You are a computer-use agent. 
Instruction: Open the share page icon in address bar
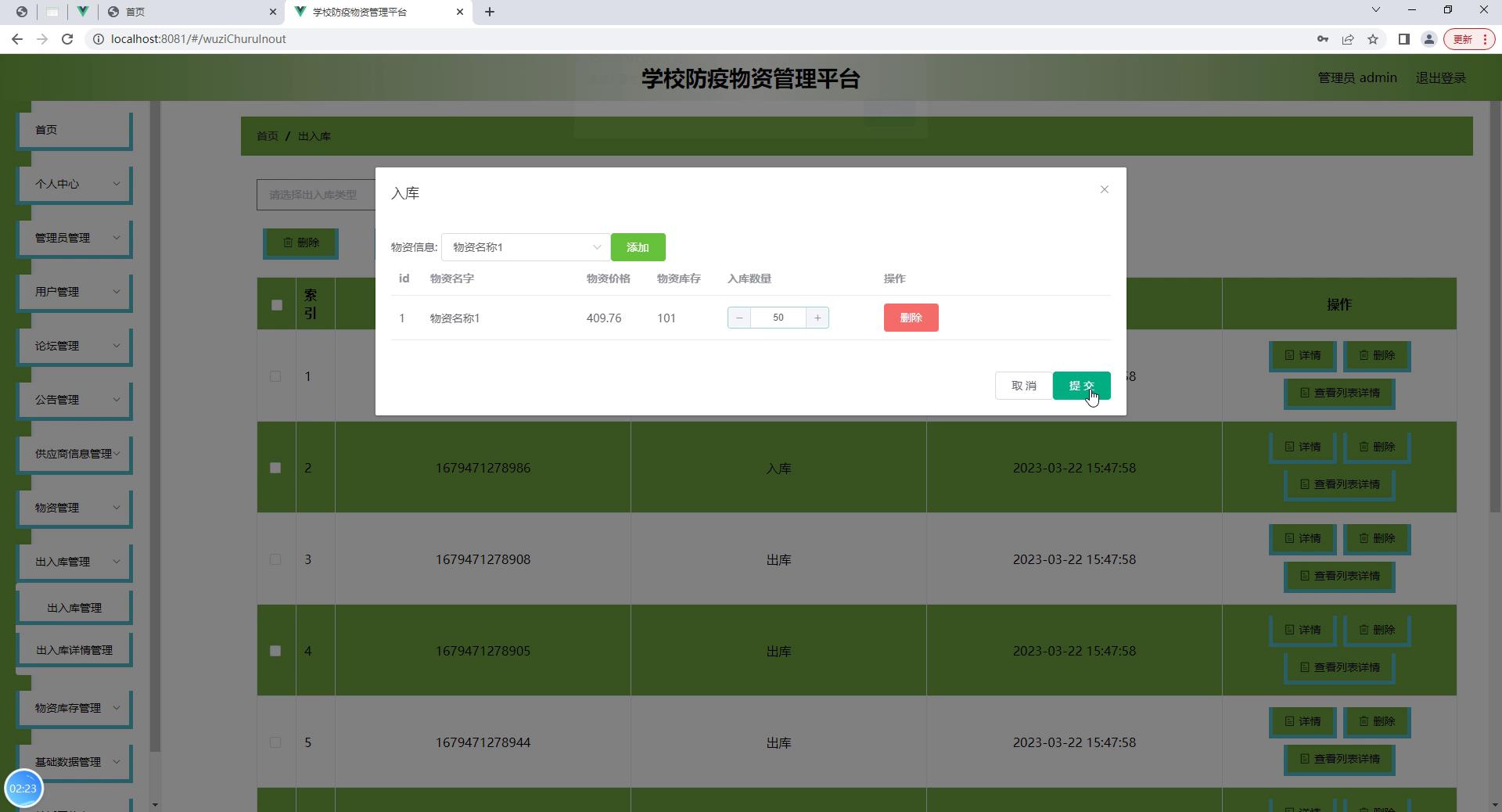click(1348, 39)
